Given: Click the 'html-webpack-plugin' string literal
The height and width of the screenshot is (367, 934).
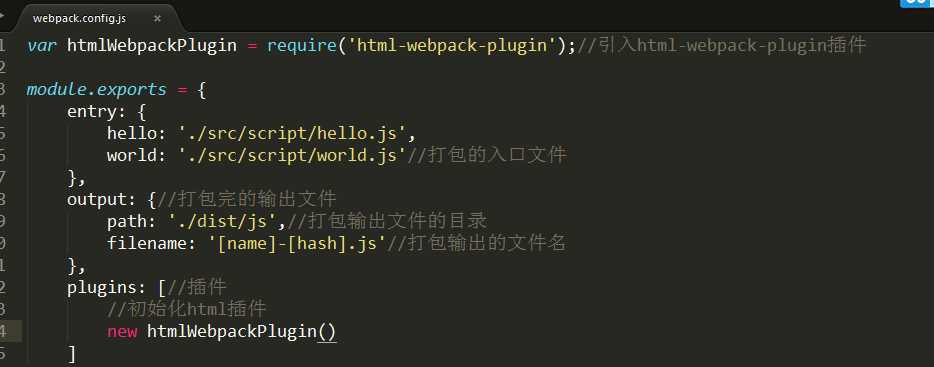Looking at the screenshot, I should [452, 45].
